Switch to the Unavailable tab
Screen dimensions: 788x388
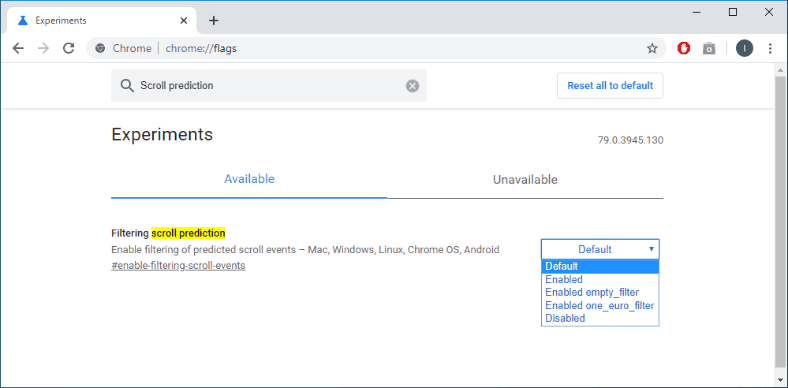point(525,179)
